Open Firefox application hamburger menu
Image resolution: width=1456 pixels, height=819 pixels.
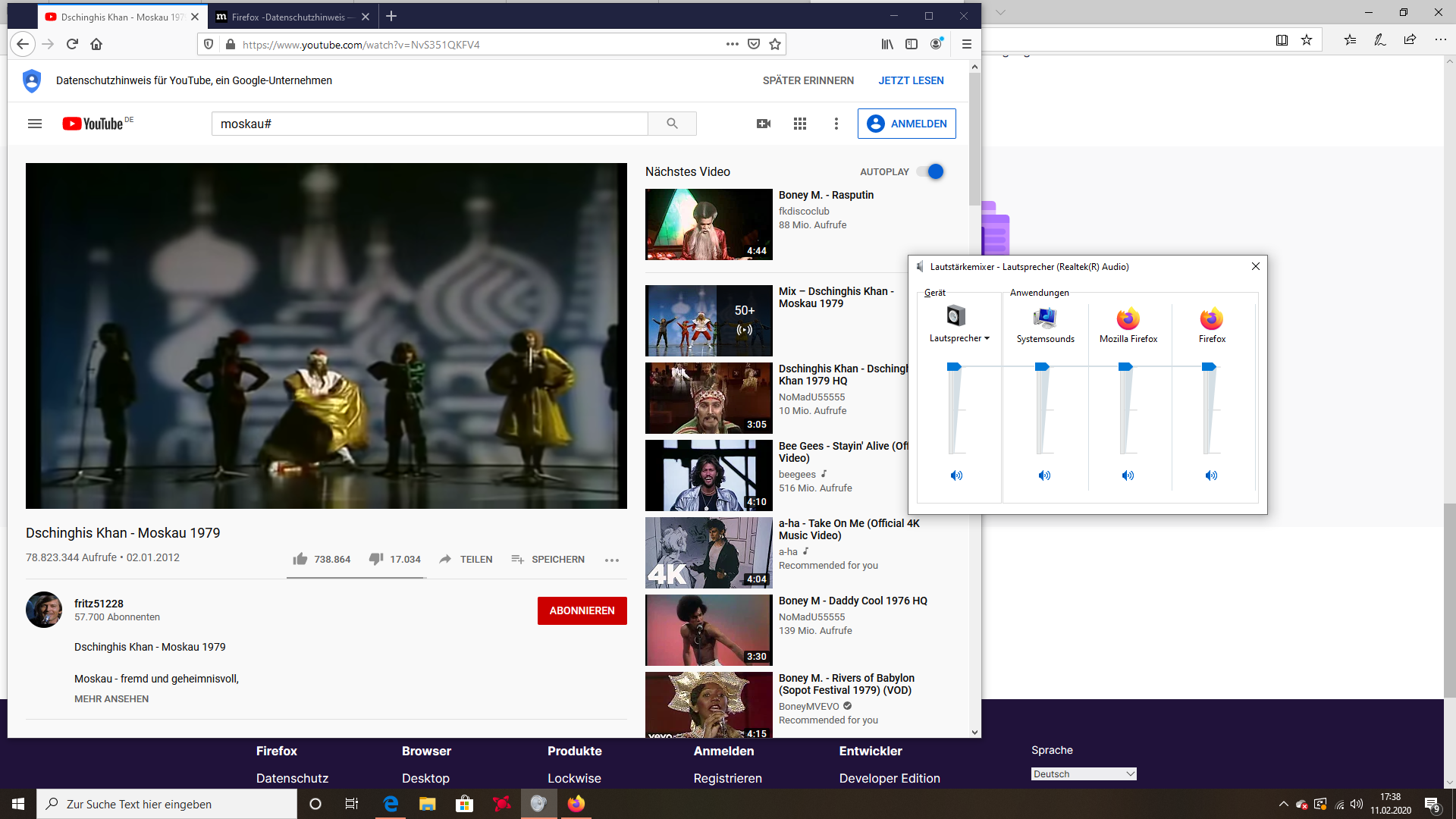(x=966, y=45)
